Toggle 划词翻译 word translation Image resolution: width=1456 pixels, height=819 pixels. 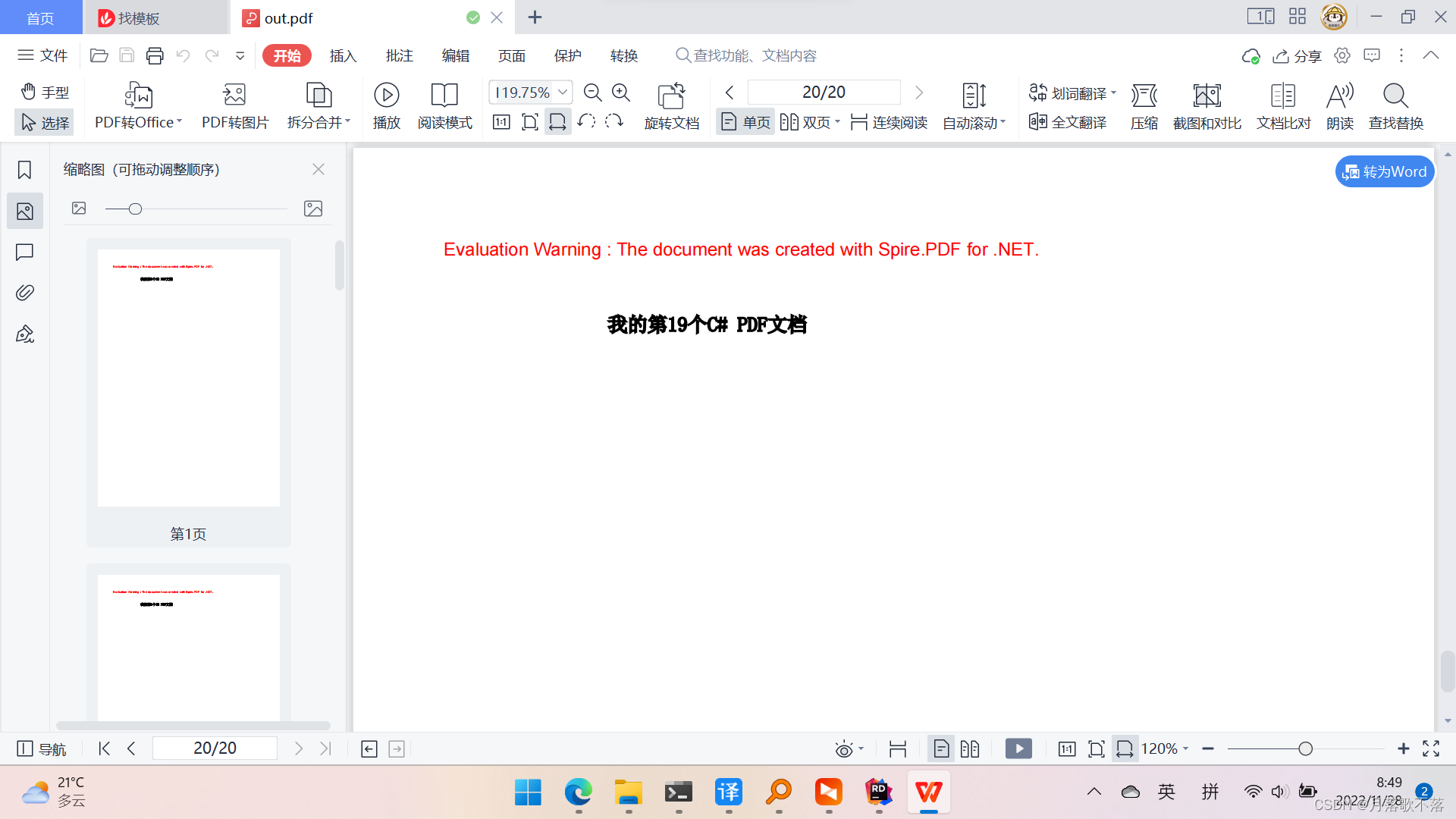(1071, 92)
